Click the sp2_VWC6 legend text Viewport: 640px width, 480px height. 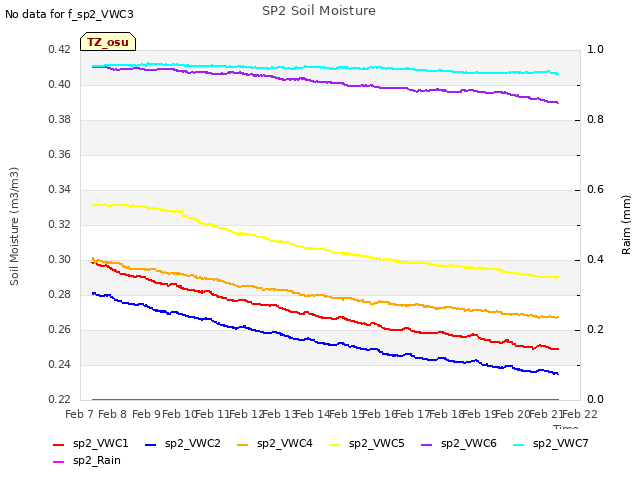pyautogui.click(x=469, y=443)
